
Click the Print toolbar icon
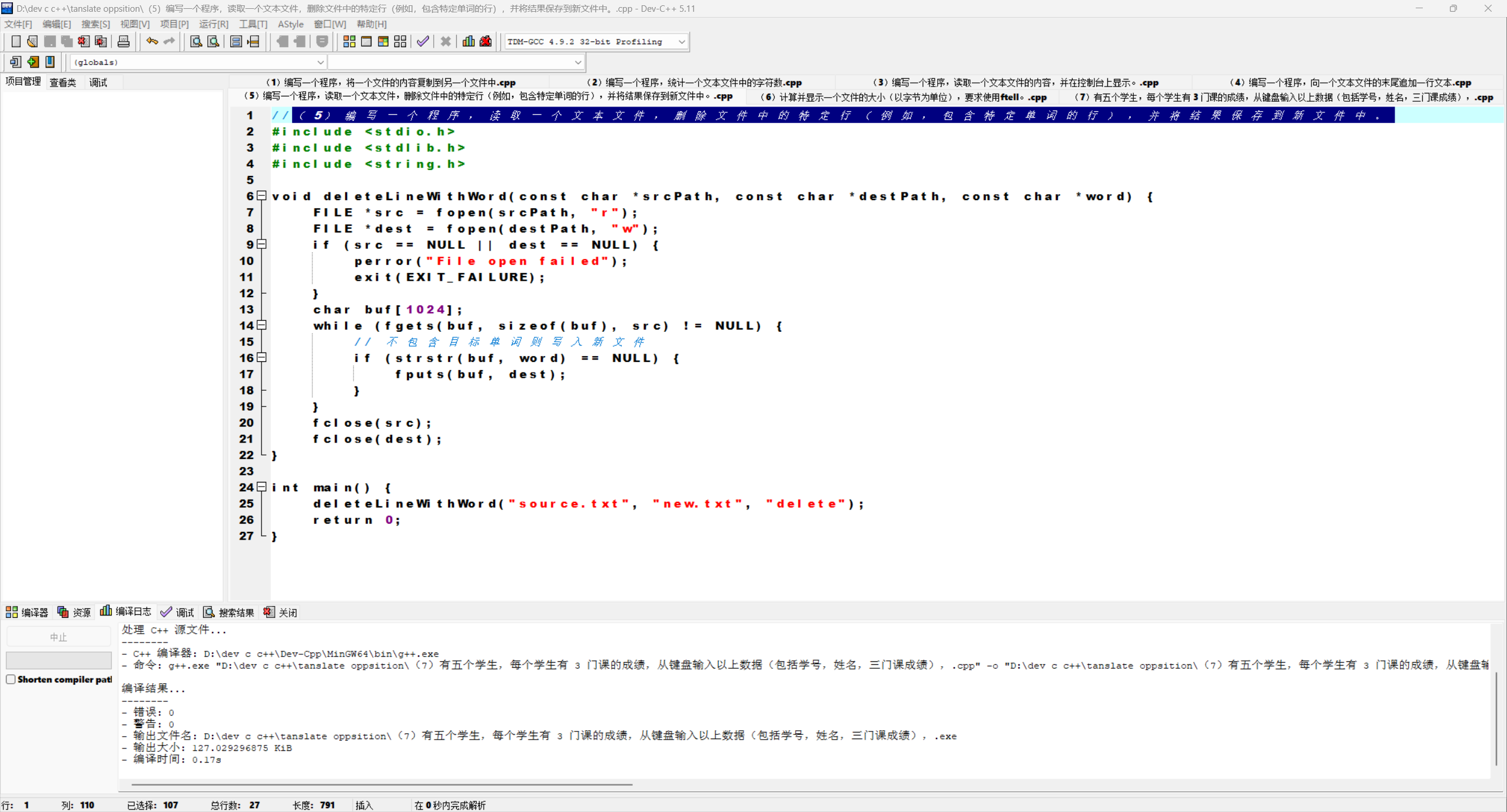coord(124,41)
